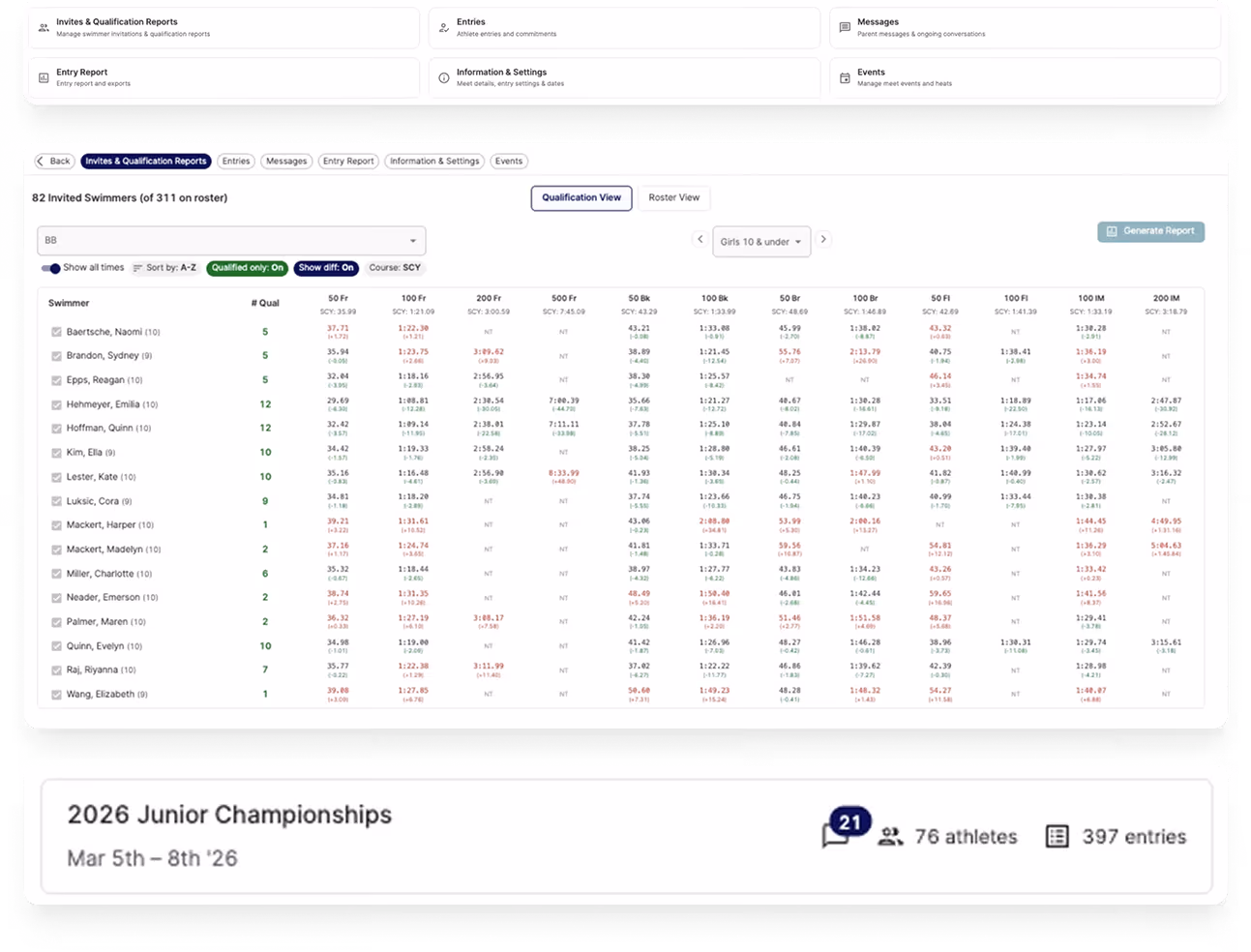Image resolution: width=1251 pixels, height=952 pixels.
Task: Switch to Roster View
Action: [674, 197]
